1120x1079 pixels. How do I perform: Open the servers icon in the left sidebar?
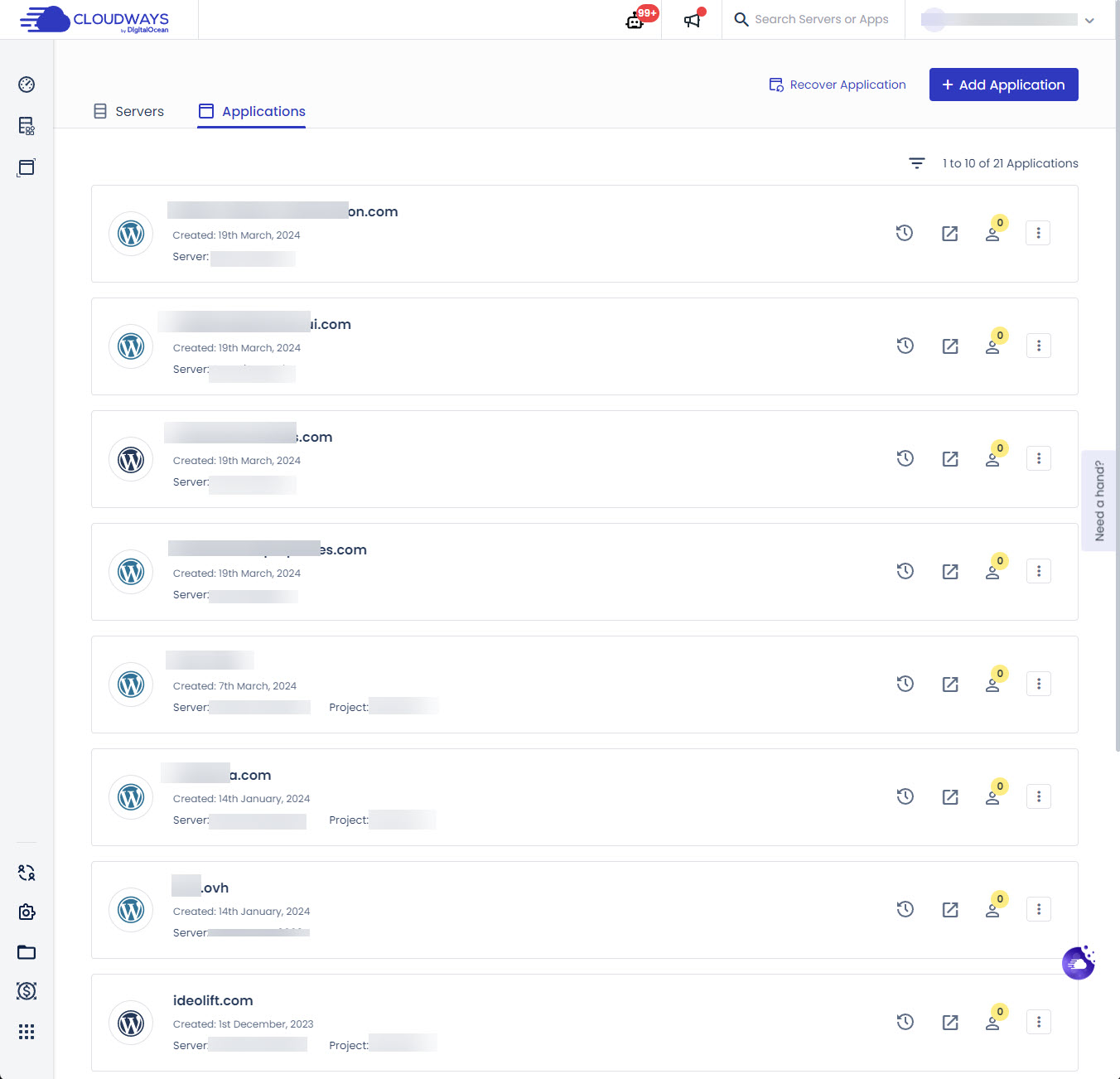[27, 126]
